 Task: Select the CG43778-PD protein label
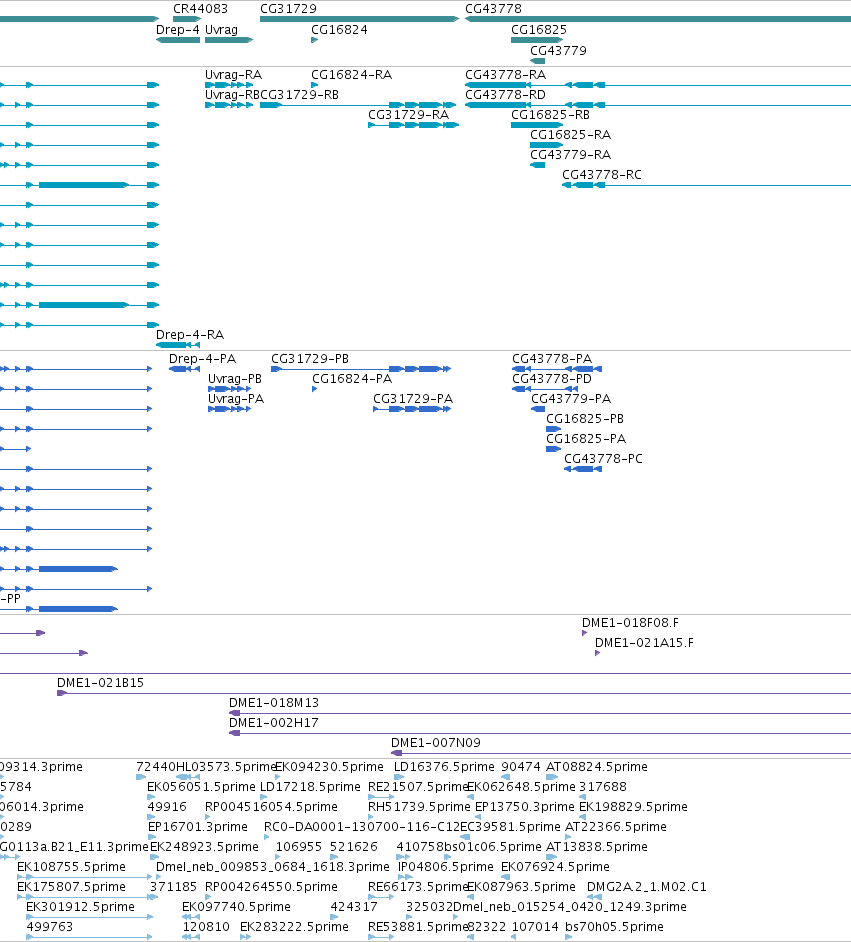click(552, 378)
